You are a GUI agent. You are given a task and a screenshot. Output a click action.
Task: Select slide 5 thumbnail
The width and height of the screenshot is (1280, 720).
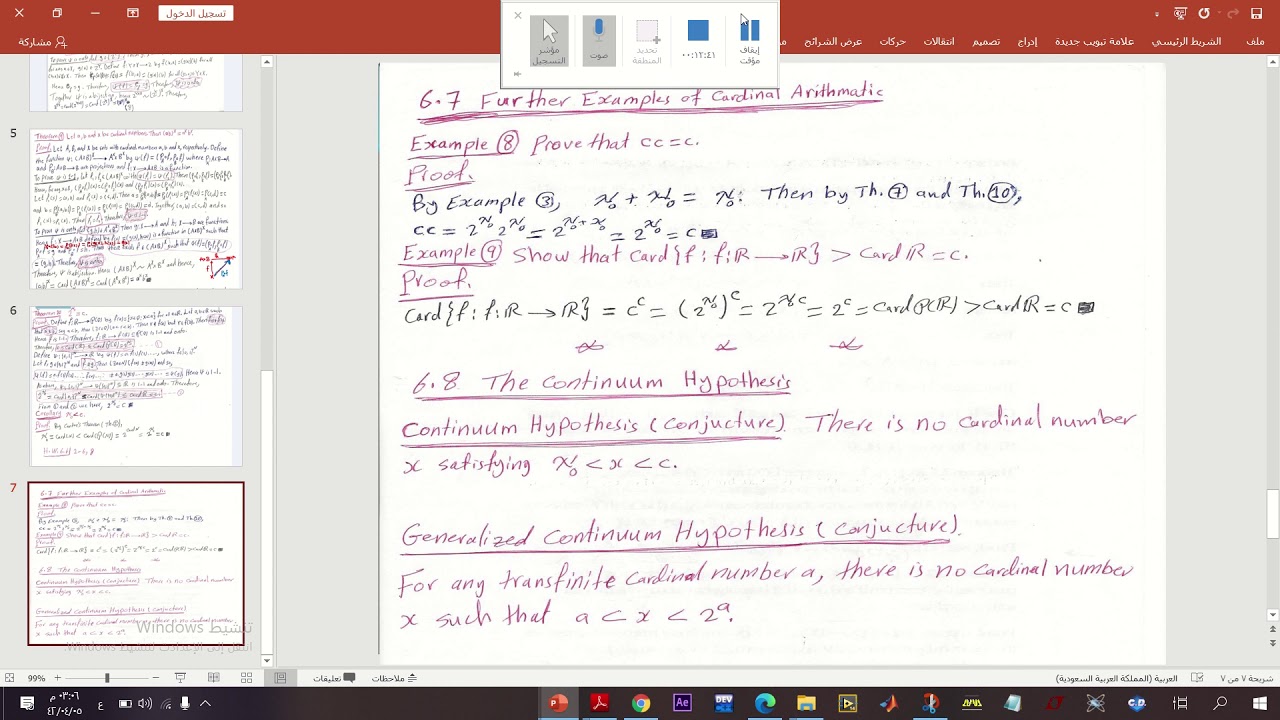coord(136,209)
